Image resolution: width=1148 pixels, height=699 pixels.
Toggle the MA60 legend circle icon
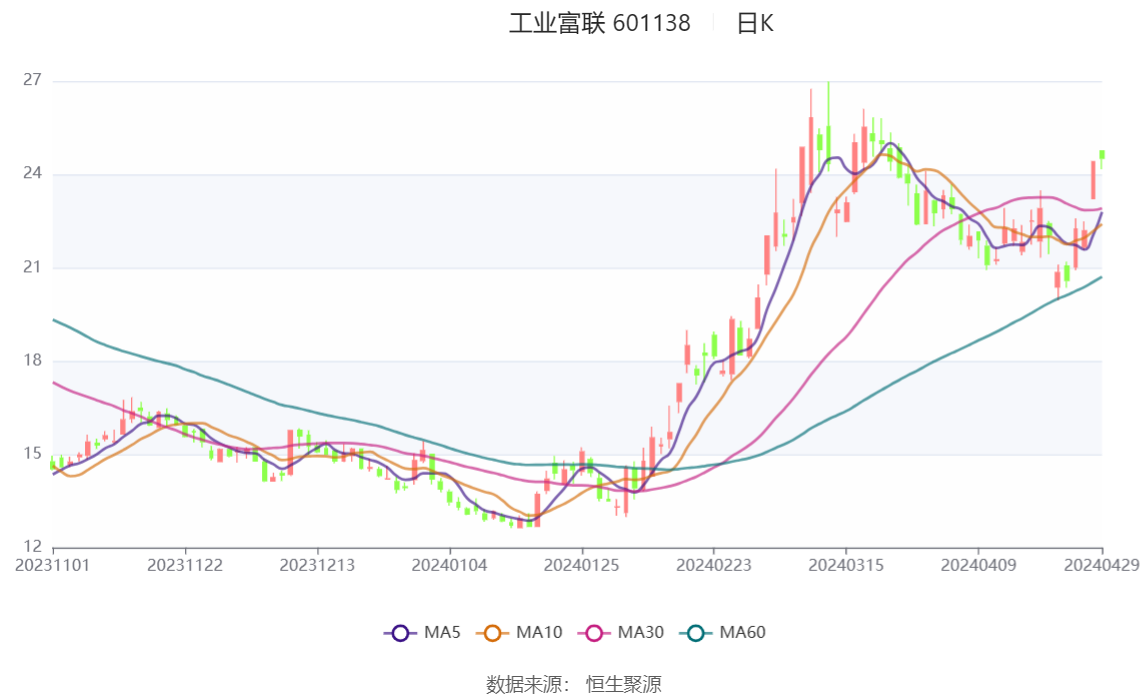pos(696,633)
